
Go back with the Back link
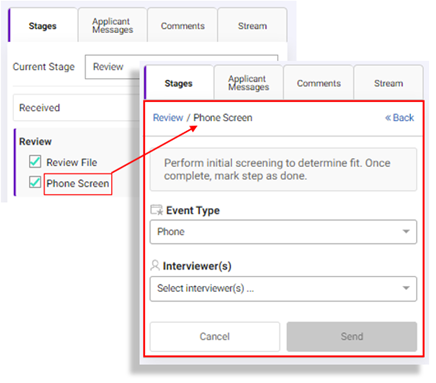click(x=400, y=118)
